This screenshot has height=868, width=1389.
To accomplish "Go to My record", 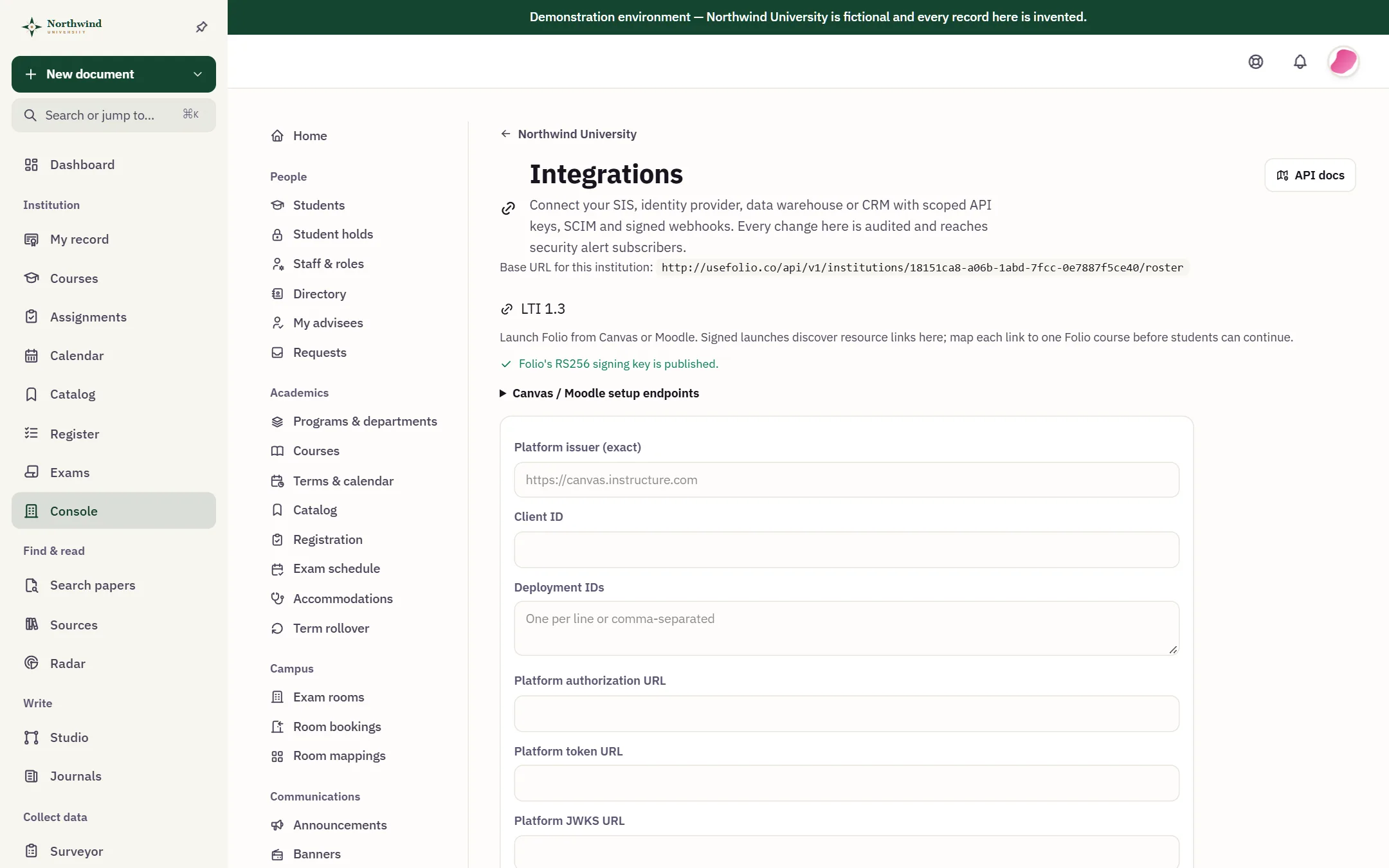I will (x=114, y=239).
